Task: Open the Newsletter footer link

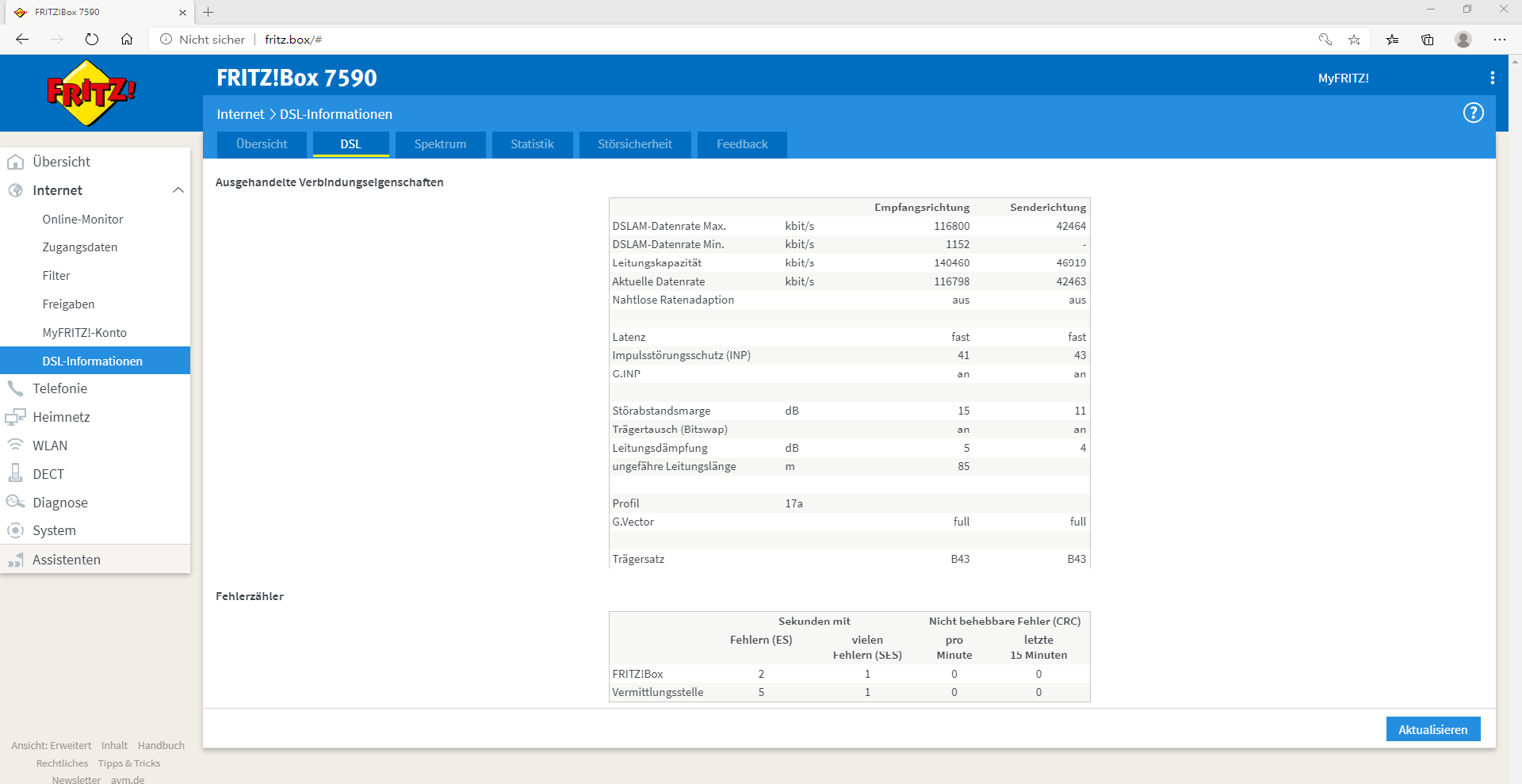Action: (76, 779)
